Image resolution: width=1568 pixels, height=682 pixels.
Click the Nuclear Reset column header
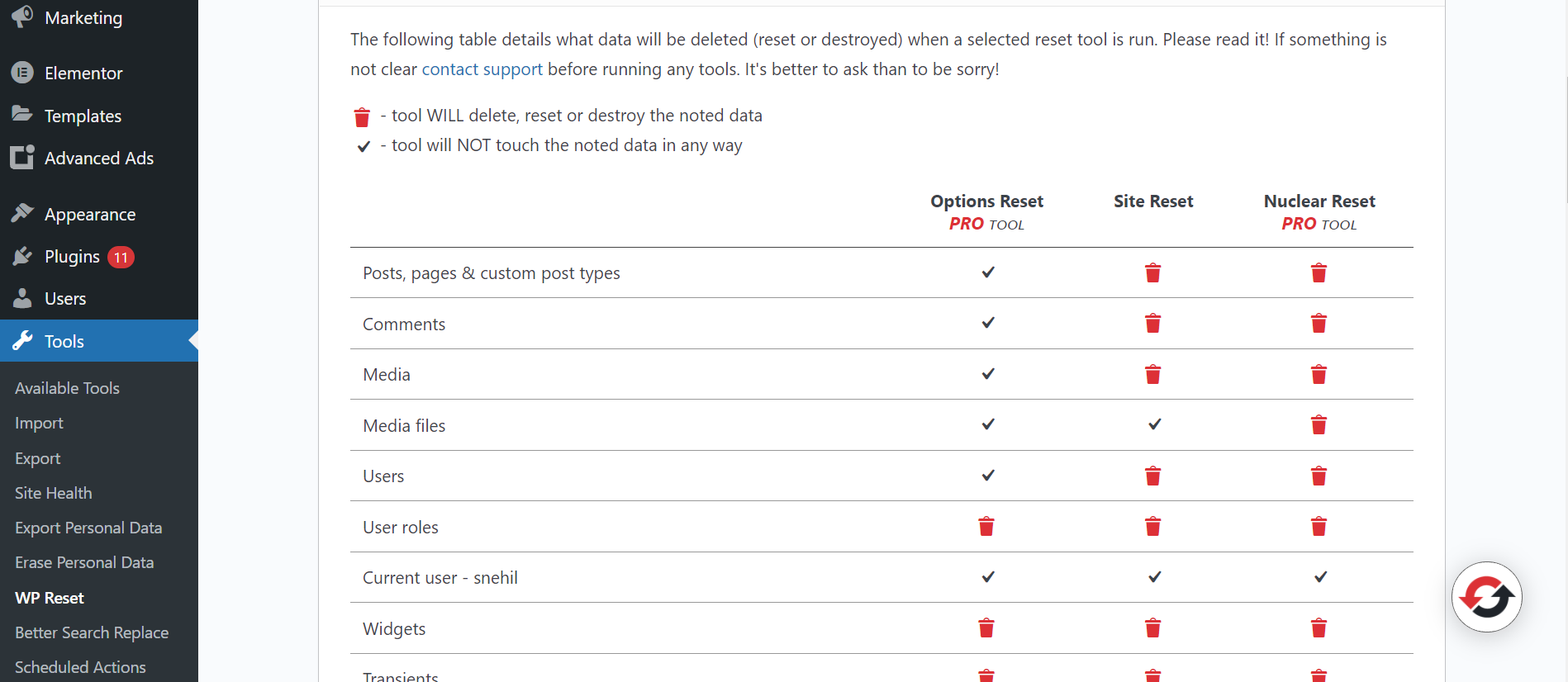1319,201
